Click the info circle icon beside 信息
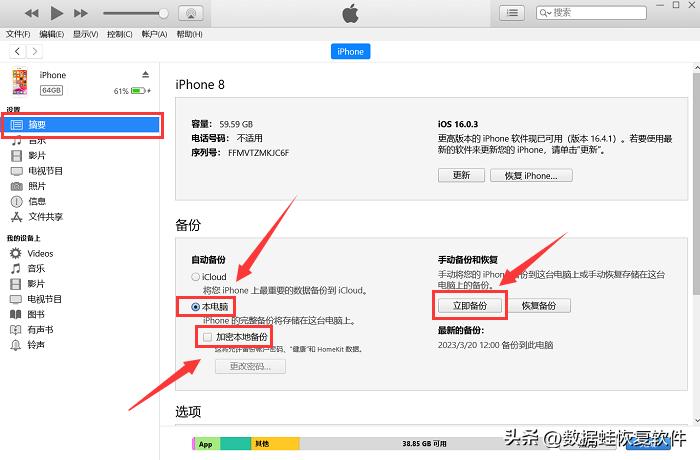 click(x=17, y=201)
